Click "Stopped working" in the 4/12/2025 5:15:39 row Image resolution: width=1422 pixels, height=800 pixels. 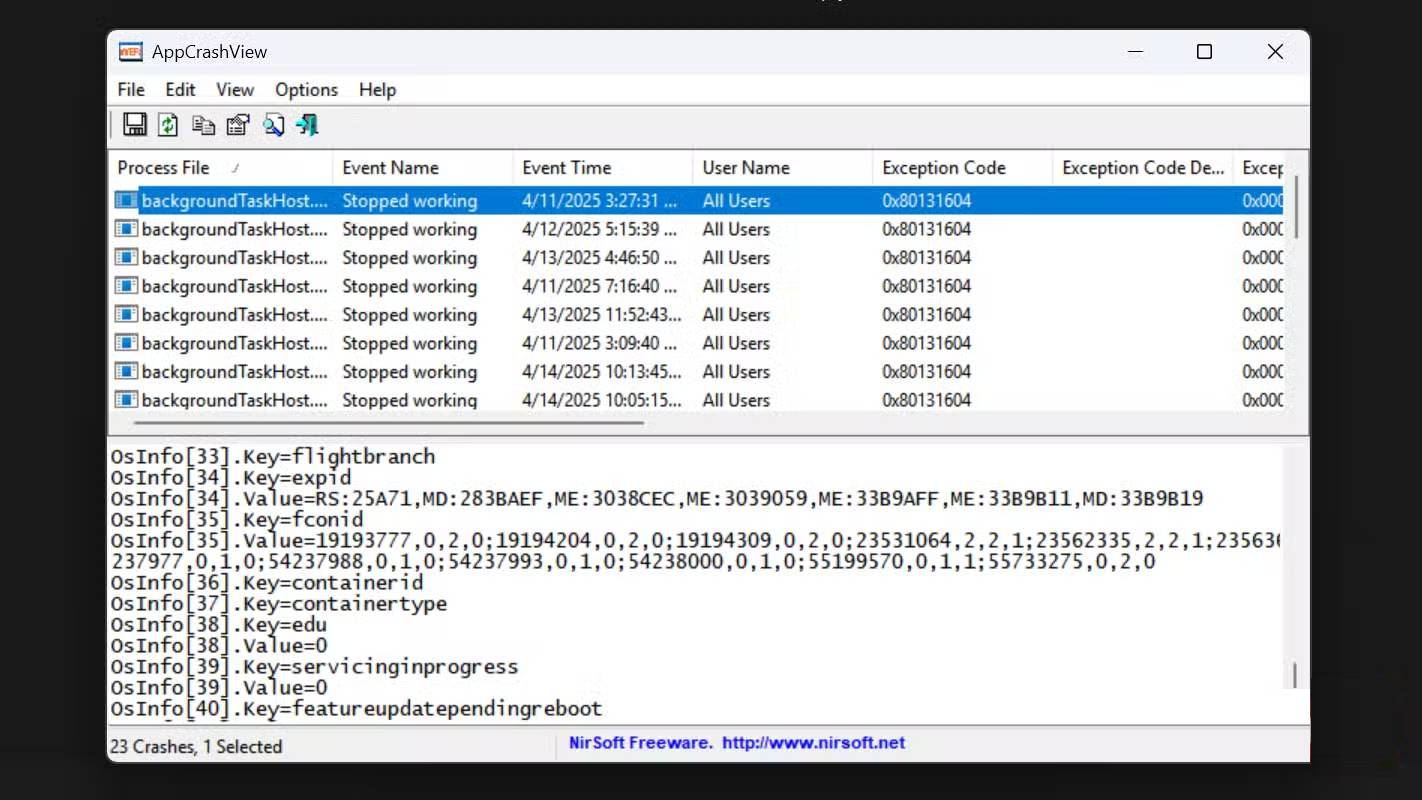[x=410, y=229]
